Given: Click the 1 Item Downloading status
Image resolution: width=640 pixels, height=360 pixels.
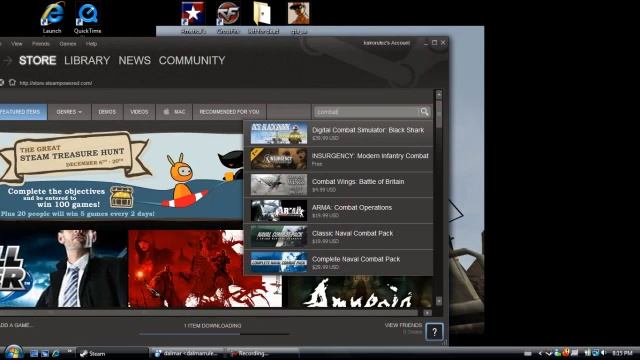Looking at the screenshot, I should click(212, 326).
